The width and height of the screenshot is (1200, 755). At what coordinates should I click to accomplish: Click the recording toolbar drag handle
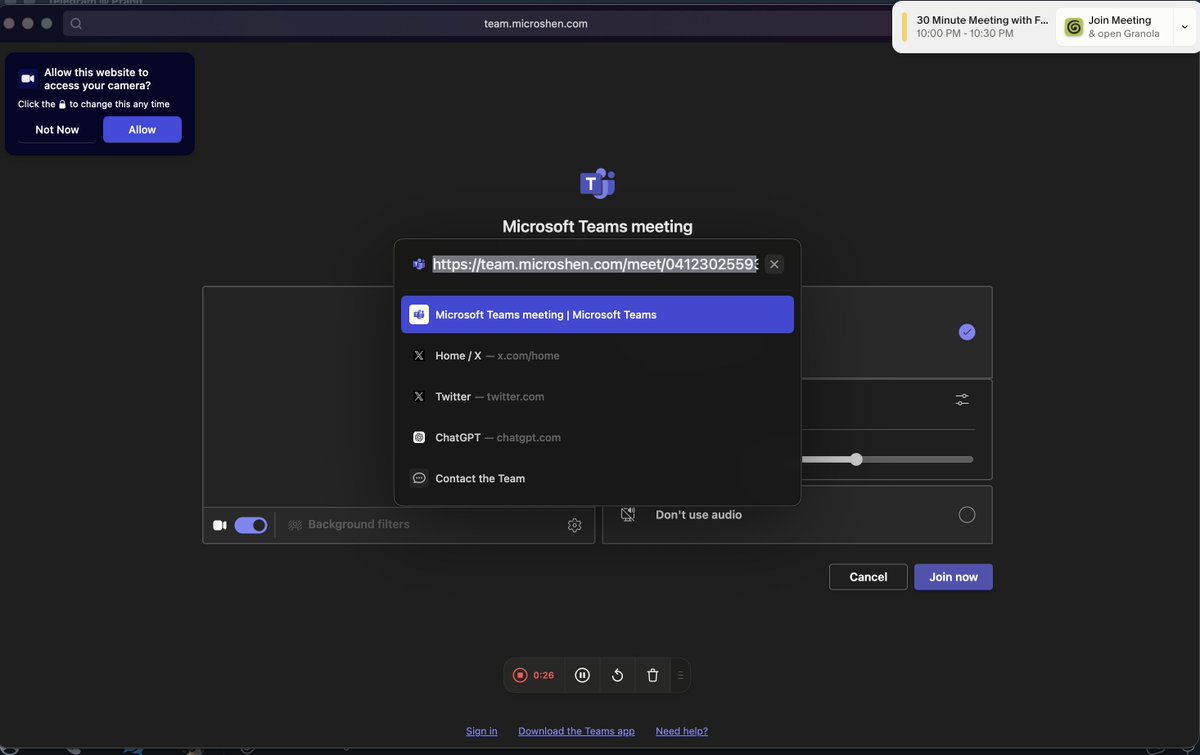point(680,675)
